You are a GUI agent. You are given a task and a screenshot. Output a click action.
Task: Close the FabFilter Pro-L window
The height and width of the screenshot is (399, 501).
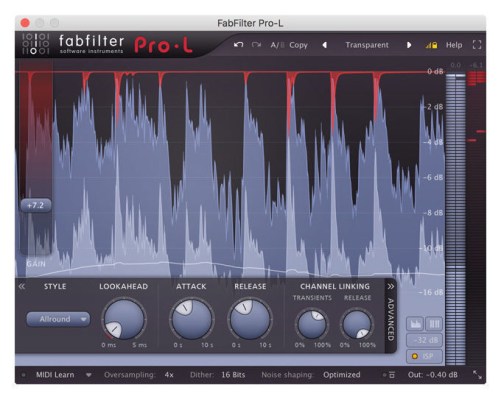click(x=25, y=23)
